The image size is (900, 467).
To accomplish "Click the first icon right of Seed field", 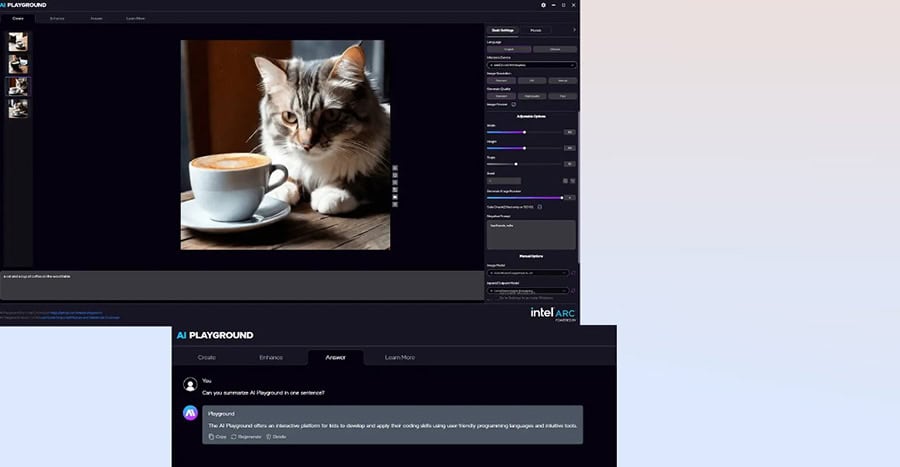I will pyautogui.click(x=565, y=181).
